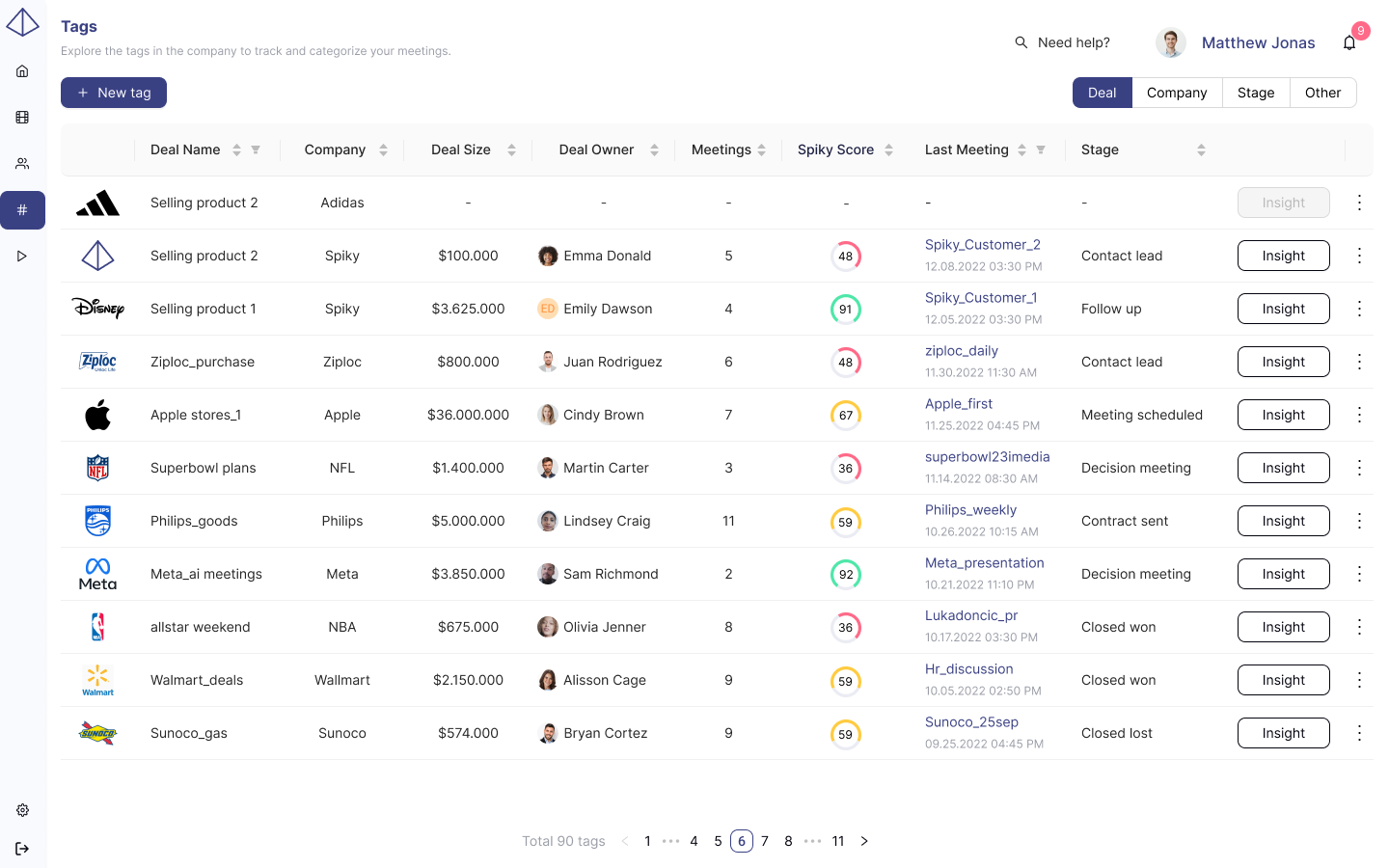The height and width of the screenshot is (868, 1389).
Task: Open the three-dot menu for Adidas row
Action: (1359, 203)
